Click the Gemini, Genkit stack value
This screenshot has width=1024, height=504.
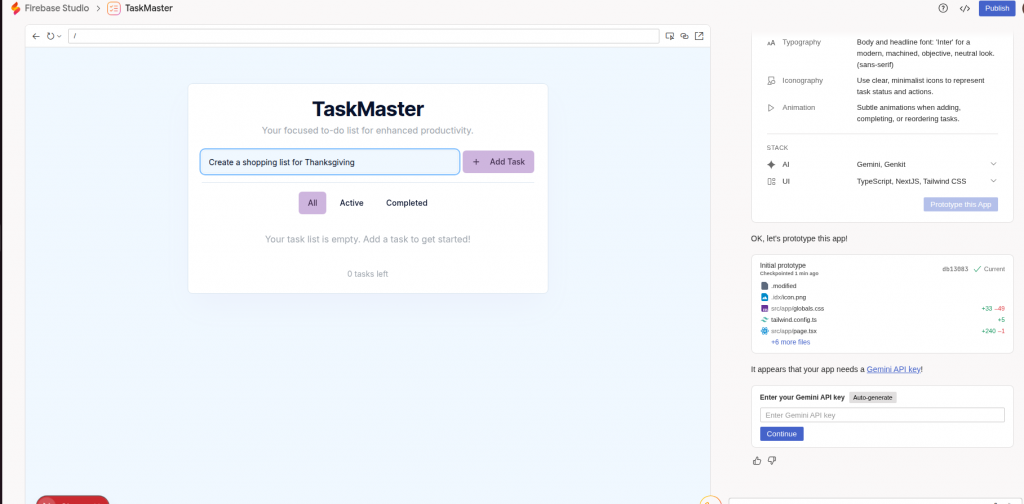pyautogui.click(x=881, y=165)
